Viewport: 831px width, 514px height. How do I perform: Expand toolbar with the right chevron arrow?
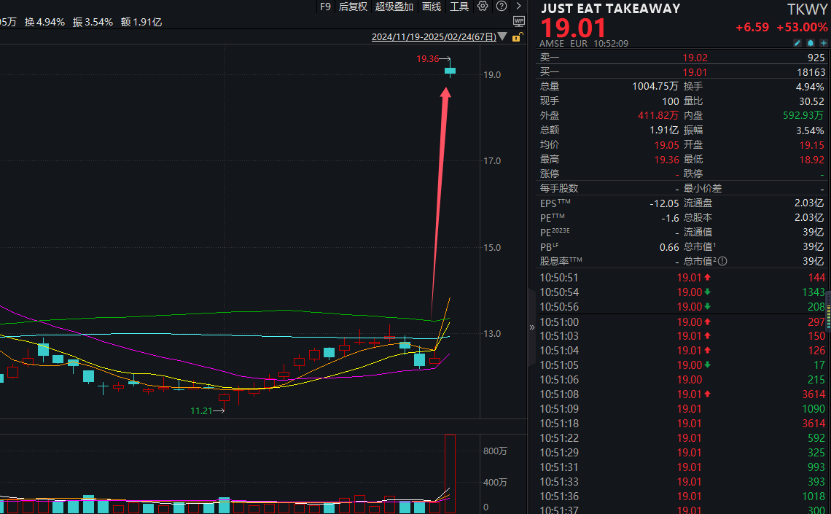[x=517, y=7]
